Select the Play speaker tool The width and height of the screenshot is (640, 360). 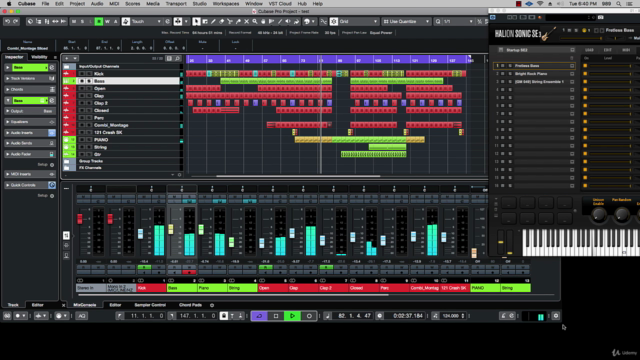[x=288, y=21]
